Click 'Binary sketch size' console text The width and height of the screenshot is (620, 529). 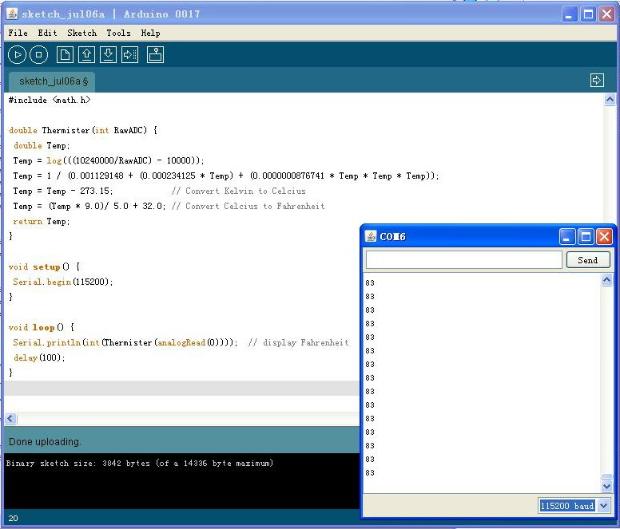point(140,463)
